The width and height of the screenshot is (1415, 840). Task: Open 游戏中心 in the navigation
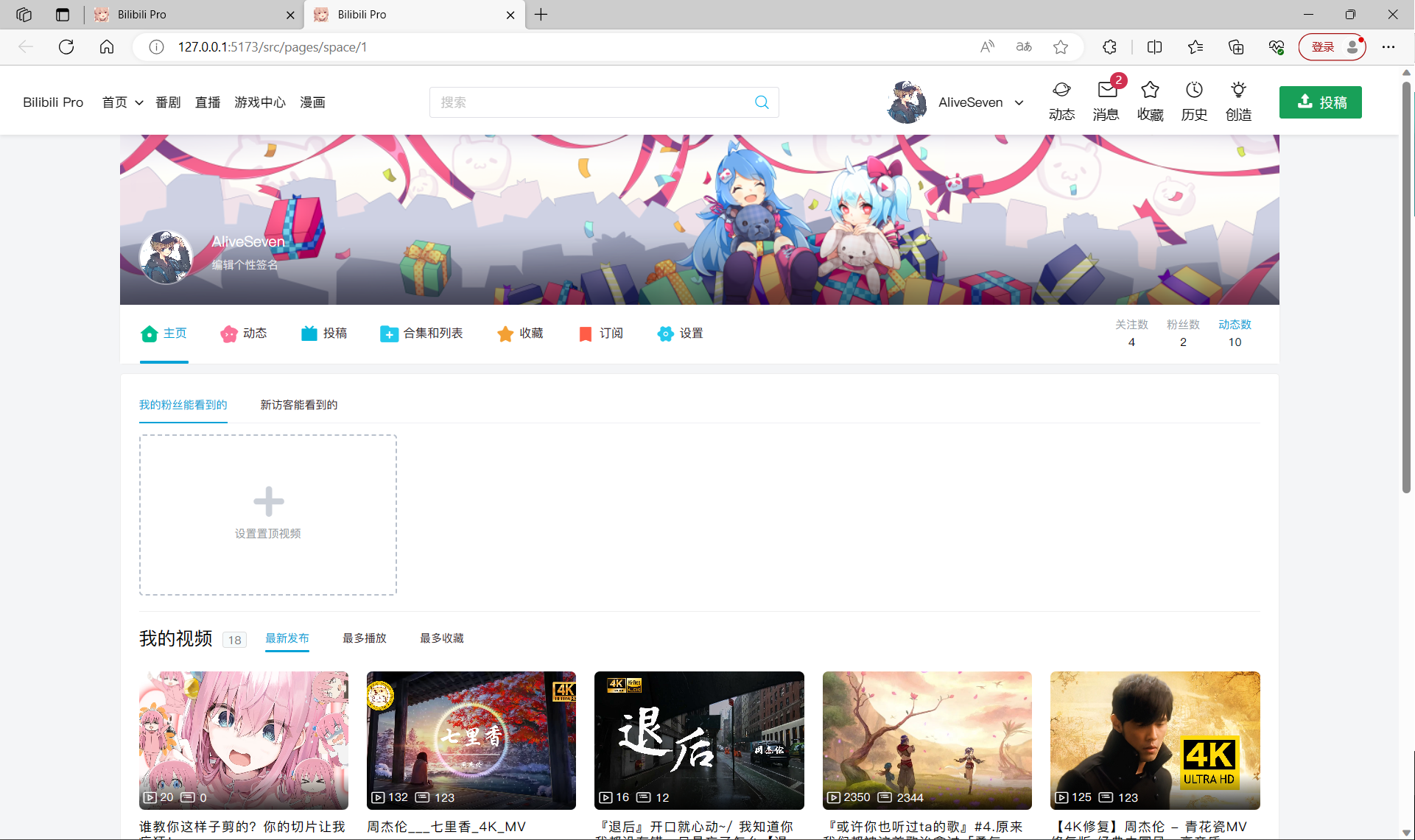260,102
